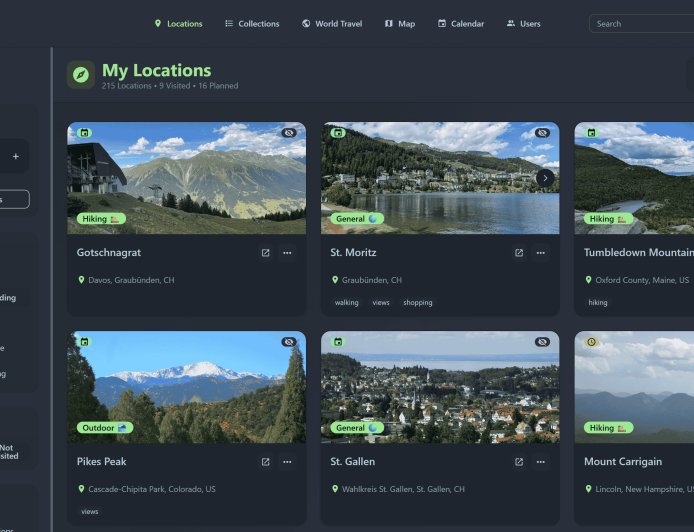Click location pin next to Oxford County, Maine
Screen dimensions: 694x532
pos(589,280)
